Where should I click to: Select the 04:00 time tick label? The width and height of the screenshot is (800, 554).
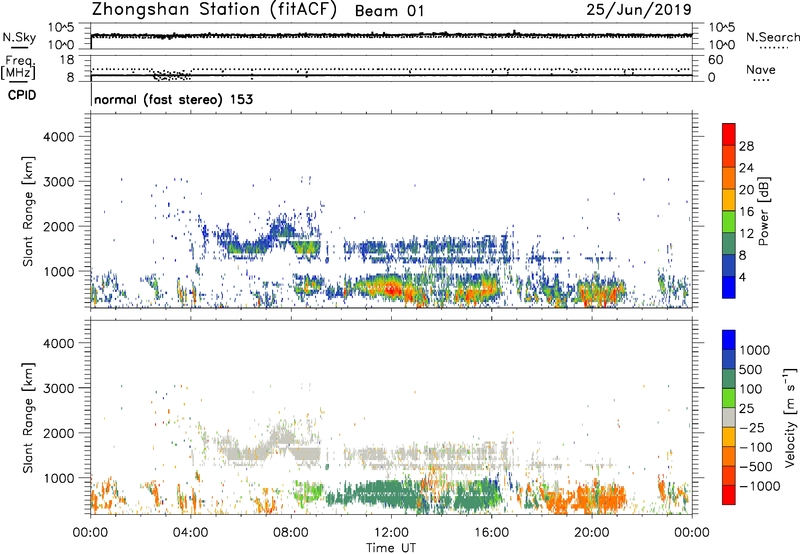click(190, 533)
